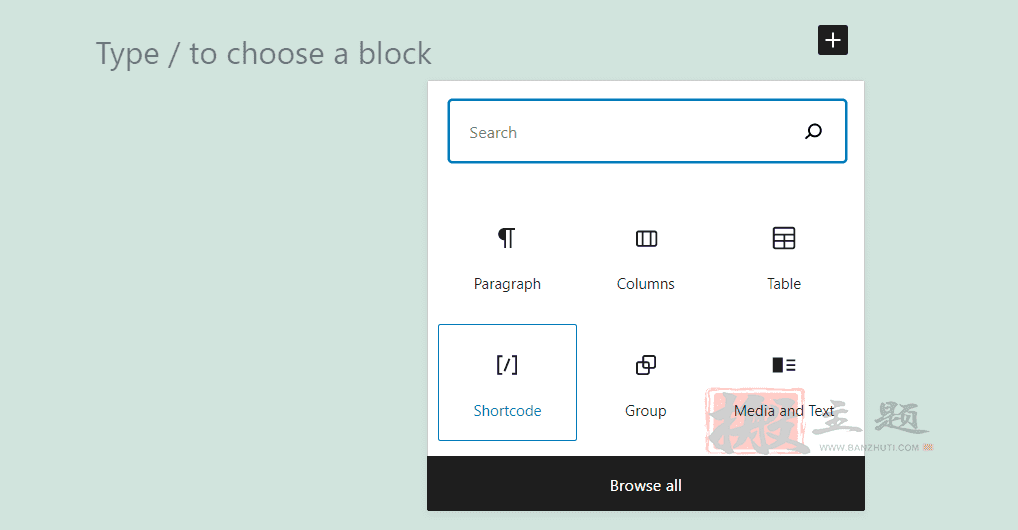The width and height of the screenshot is (1018, 530).
Task: Add the Group block
Action: point(646,383)
